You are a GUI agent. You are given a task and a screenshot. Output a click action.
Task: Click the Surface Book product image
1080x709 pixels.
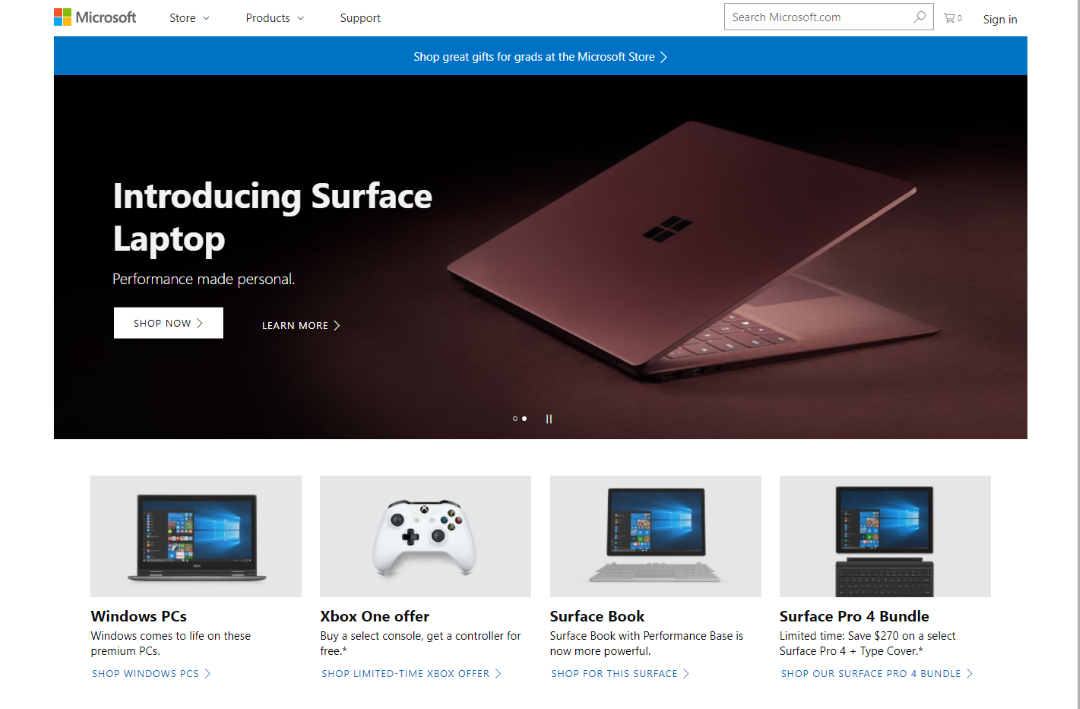(655, 536)
